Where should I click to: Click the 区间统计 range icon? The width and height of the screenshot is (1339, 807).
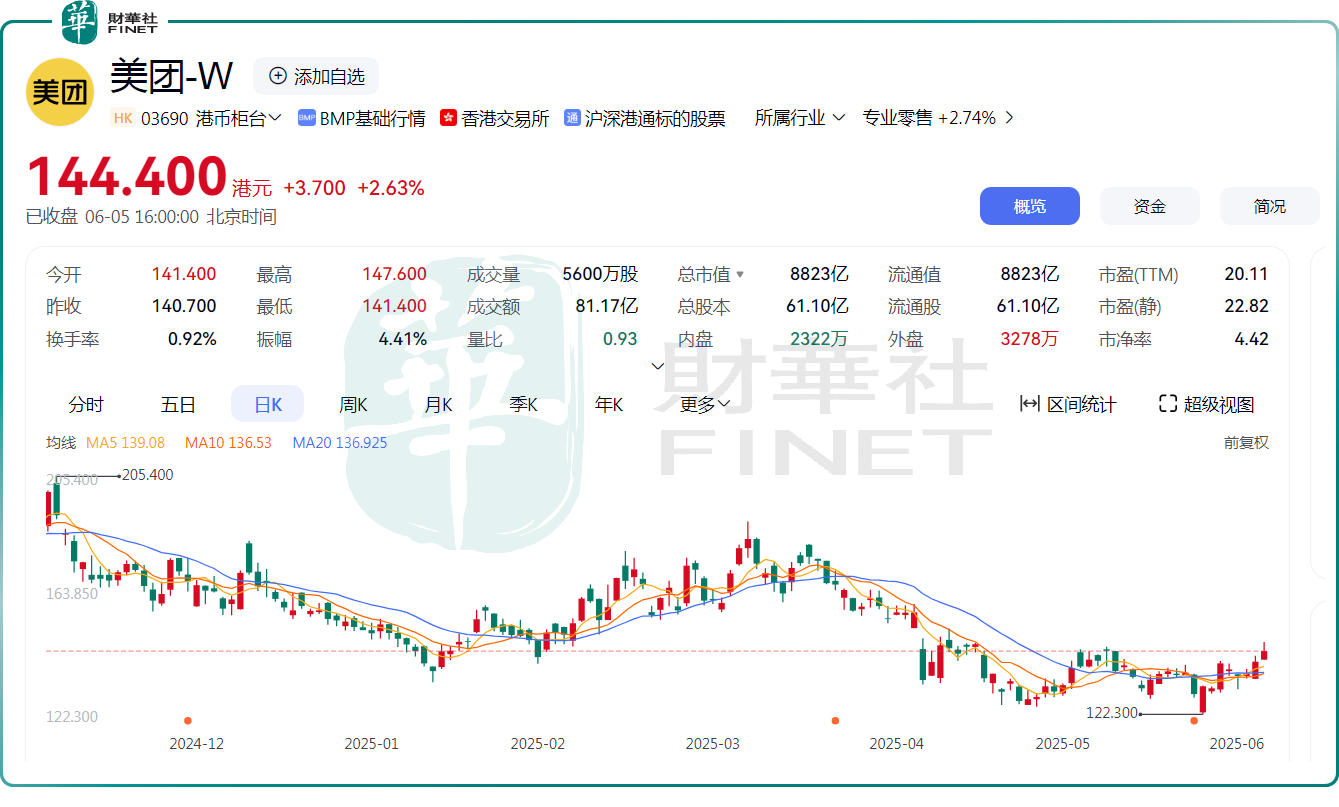[x=1029, y=404]
